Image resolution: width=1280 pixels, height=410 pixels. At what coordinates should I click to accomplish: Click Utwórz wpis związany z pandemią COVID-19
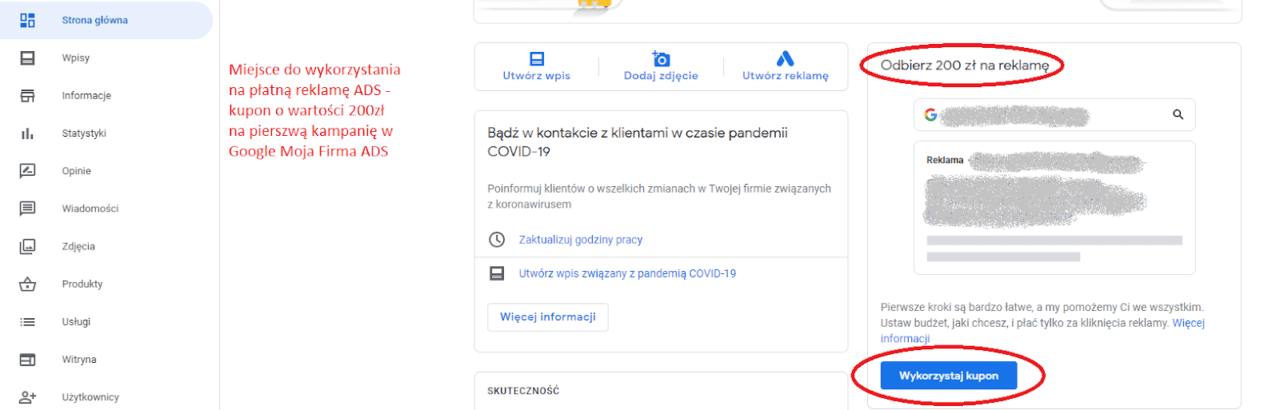tap(628, 273)
